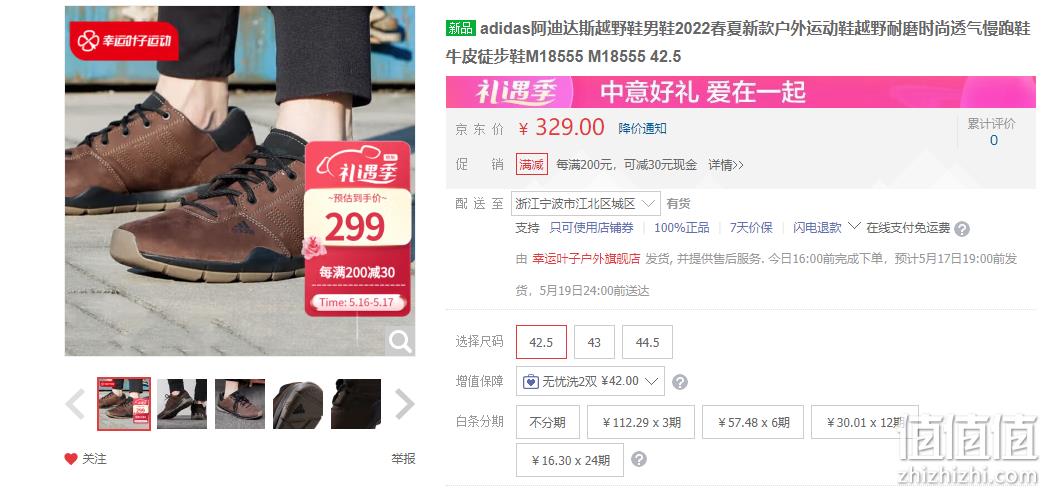Click the red heart 关注 icon
1047x493 pixels.
[71, 459]
